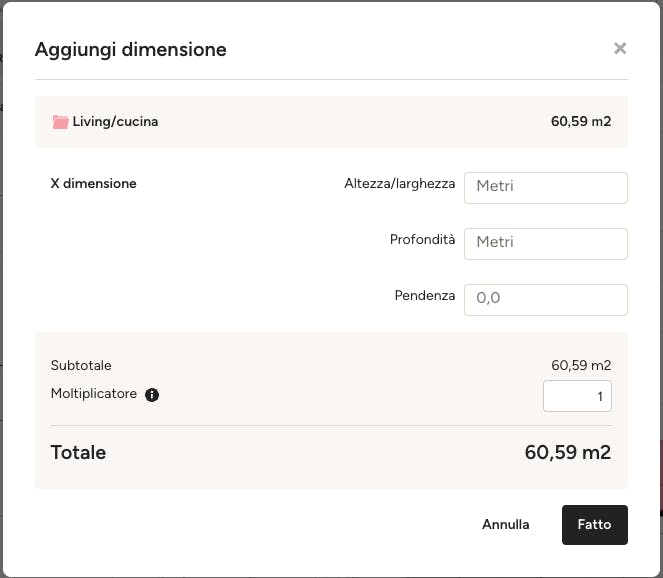The width and height of the screenshot is (663, 578).
Task: Click the Altezza/larghezza label
Action: pyautogui.click(x=400, y=184)
